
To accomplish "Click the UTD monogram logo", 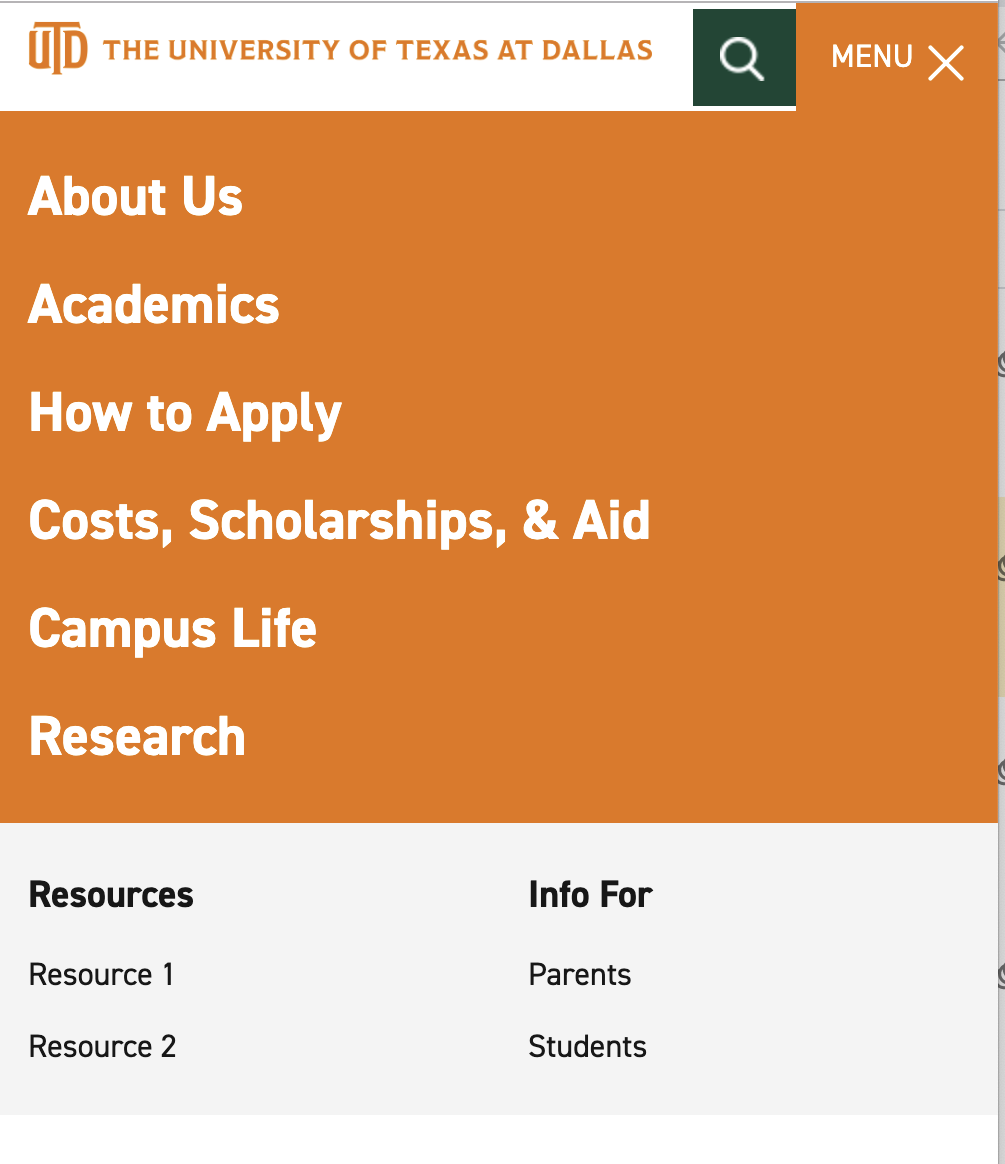I will (58, 49).
